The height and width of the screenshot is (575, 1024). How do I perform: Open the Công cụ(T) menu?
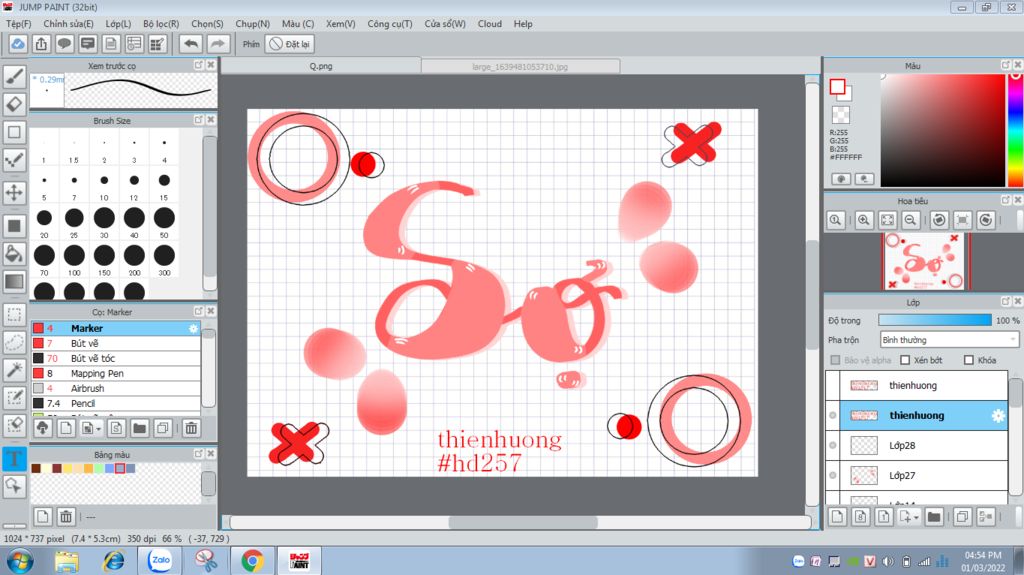pos(390,24)
